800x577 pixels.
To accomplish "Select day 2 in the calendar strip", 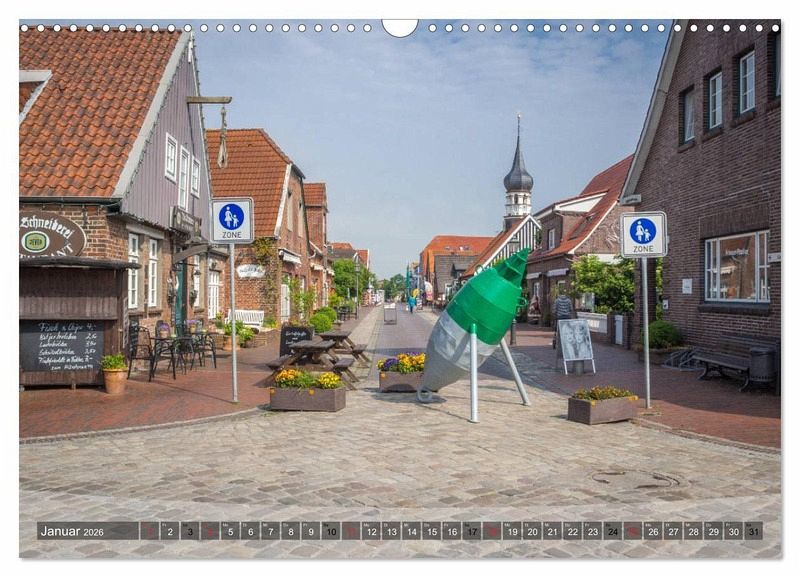I will (169, 531).
